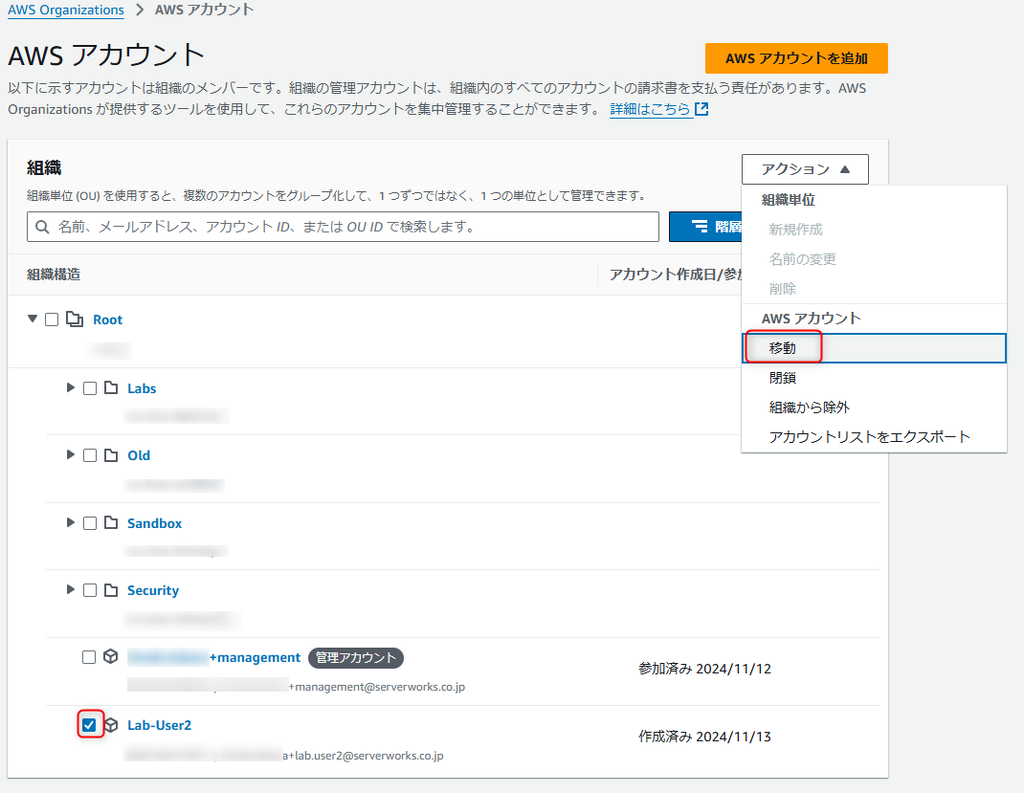
Task: Click the management account cube icon
Action: pyautogui.click(x=110, y=656)
